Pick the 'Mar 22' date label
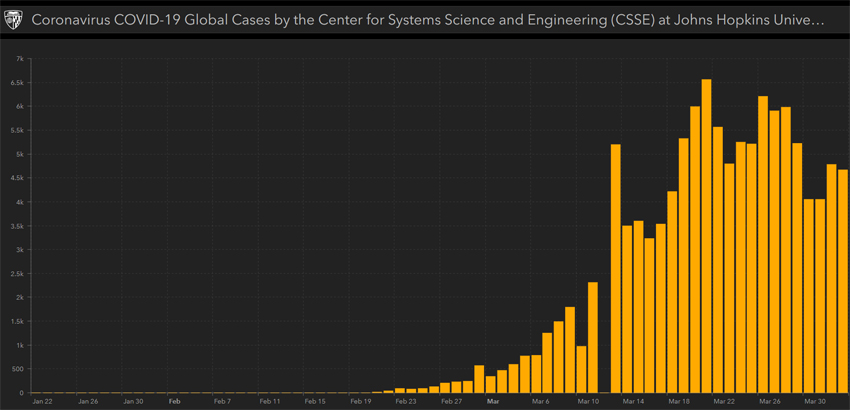Image resolution: width=850 pixels, height=410 pixels. tap(723, 401)
